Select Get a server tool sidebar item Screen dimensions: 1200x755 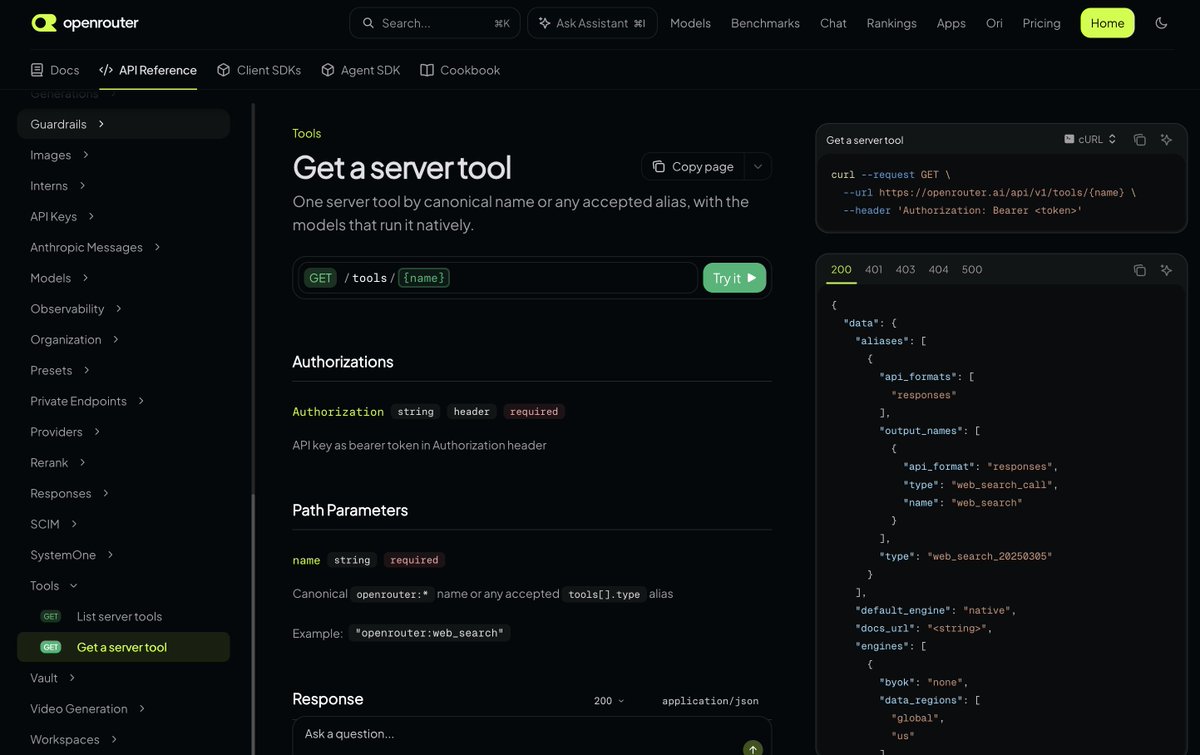[123, 647]
